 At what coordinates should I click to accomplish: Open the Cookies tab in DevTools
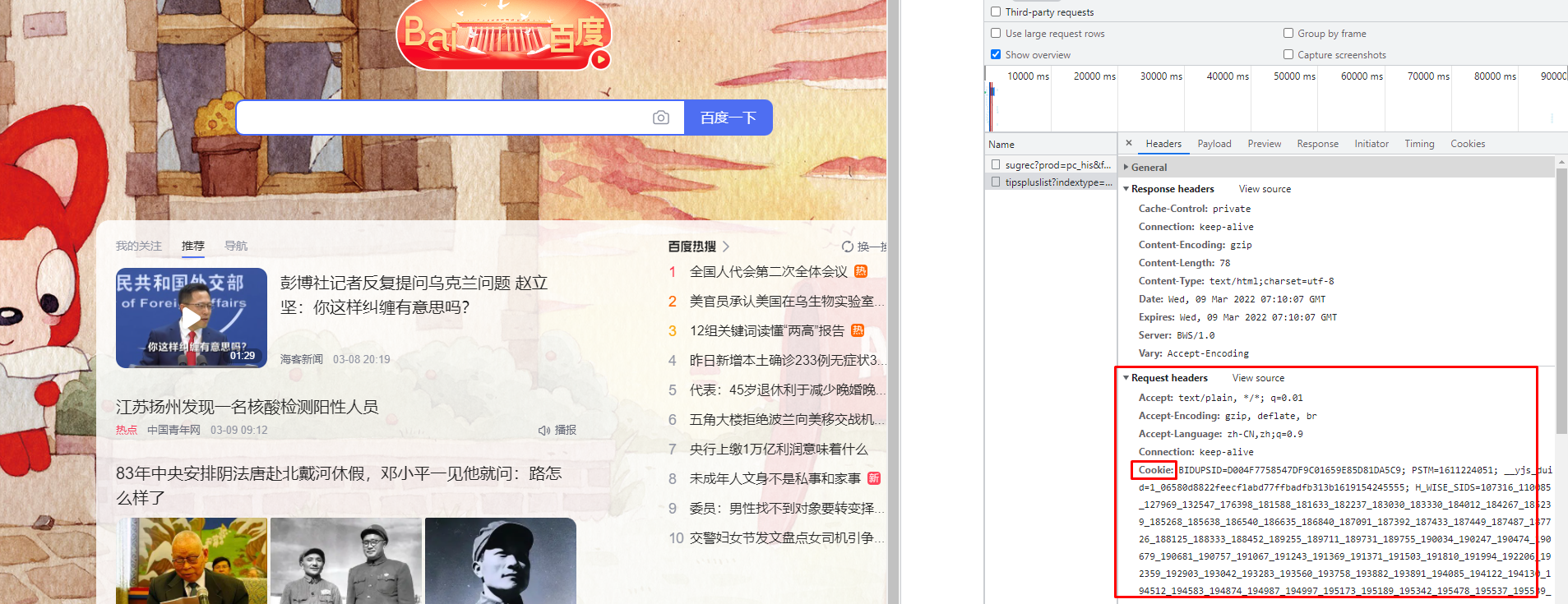point(1468,144)
